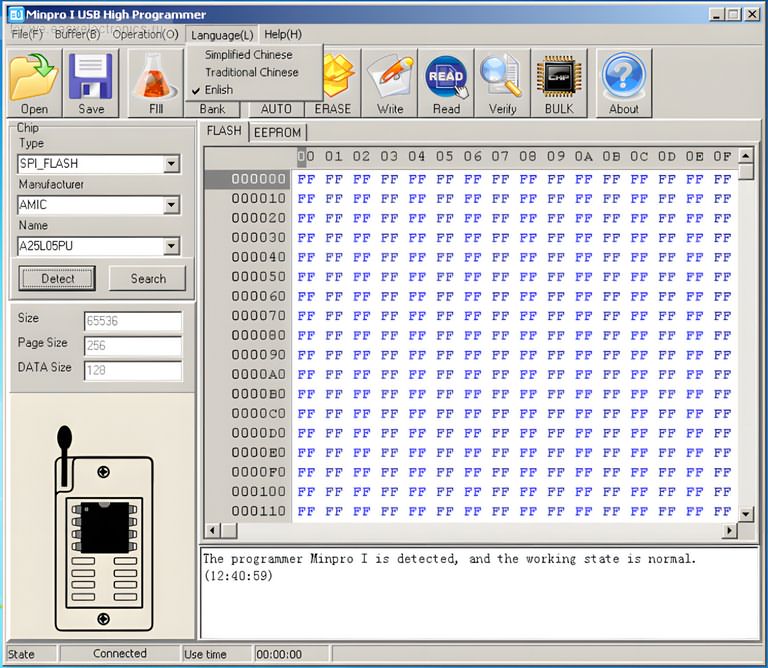Expand the chip Name dropdown

coord(171,245)
